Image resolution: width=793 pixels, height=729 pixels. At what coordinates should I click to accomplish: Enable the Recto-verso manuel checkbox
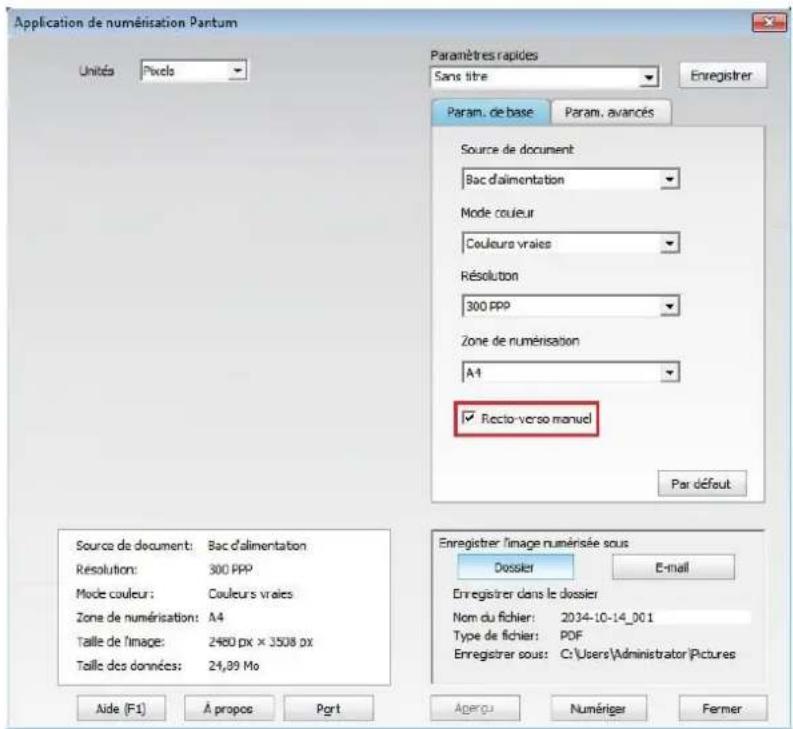[469, 418]
